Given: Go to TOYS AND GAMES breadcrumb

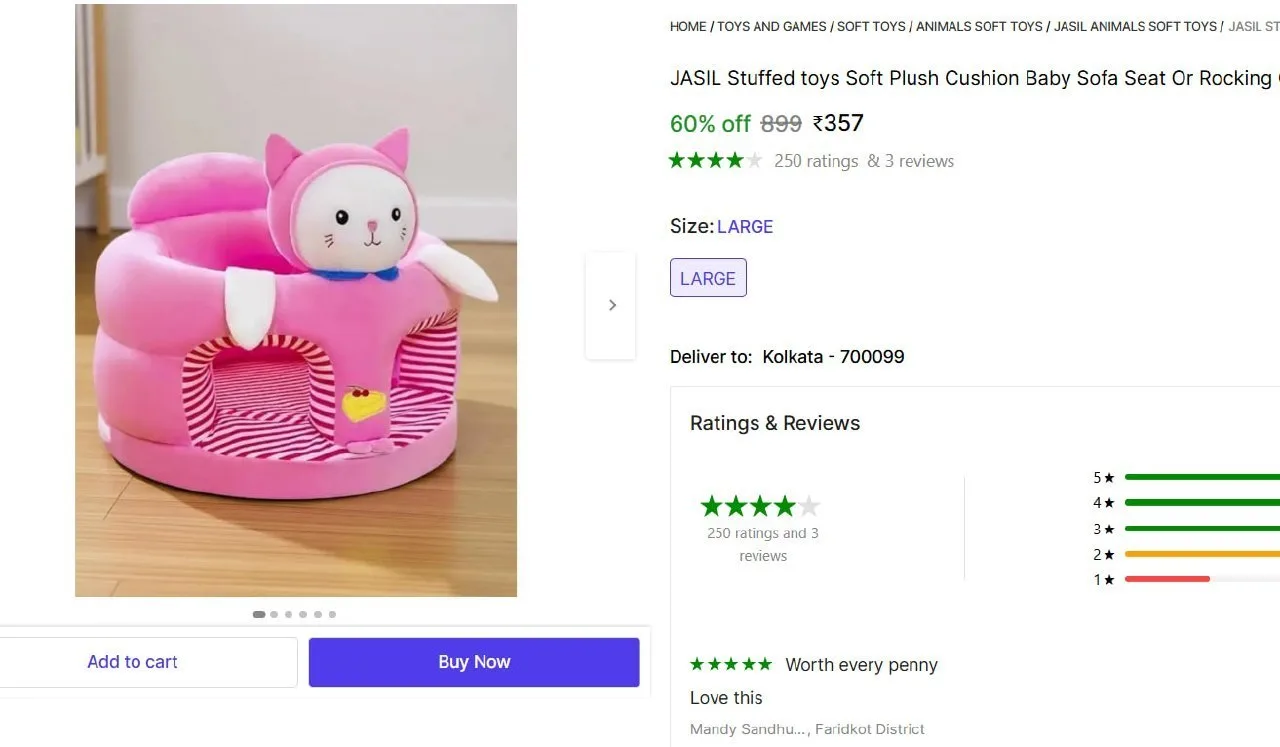Looking at the screenshot, I should click(x=771, y=27).
